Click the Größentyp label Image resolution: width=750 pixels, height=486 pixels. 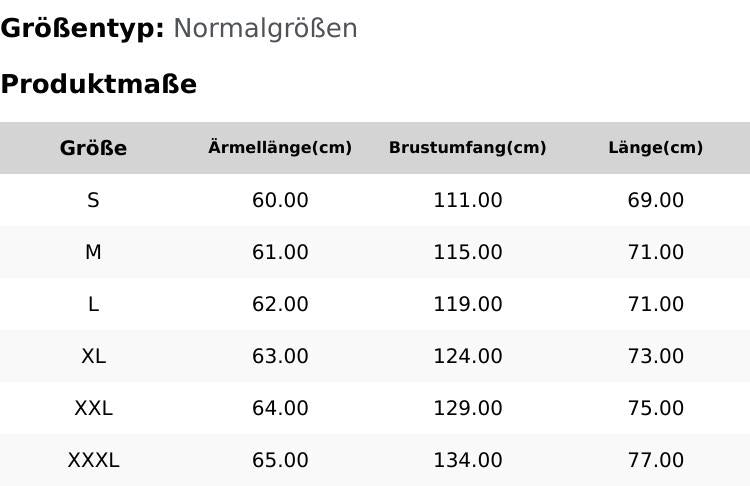pyautogui.click(x=82, y=28)
